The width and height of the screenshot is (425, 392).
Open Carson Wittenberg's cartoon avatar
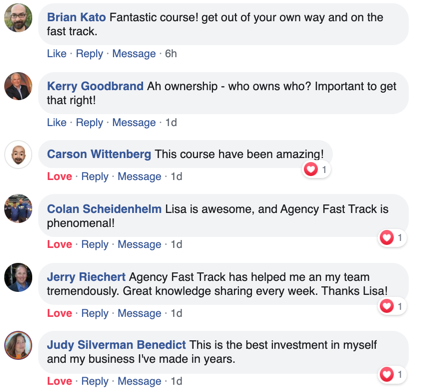point(18,154)
